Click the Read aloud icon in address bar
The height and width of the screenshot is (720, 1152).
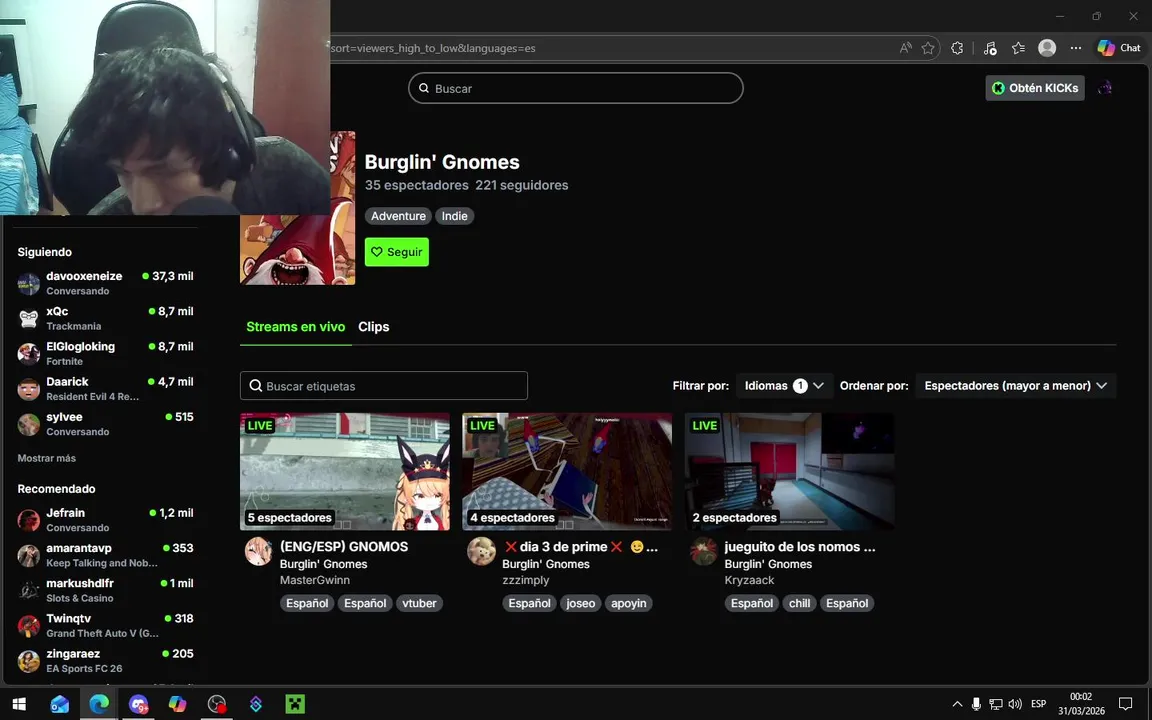point(905,48)
